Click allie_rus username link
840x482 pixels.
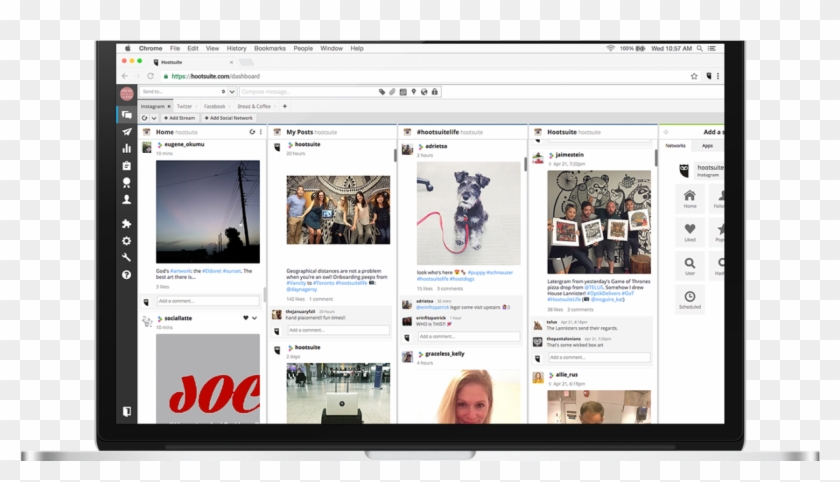tap(567, 375)
